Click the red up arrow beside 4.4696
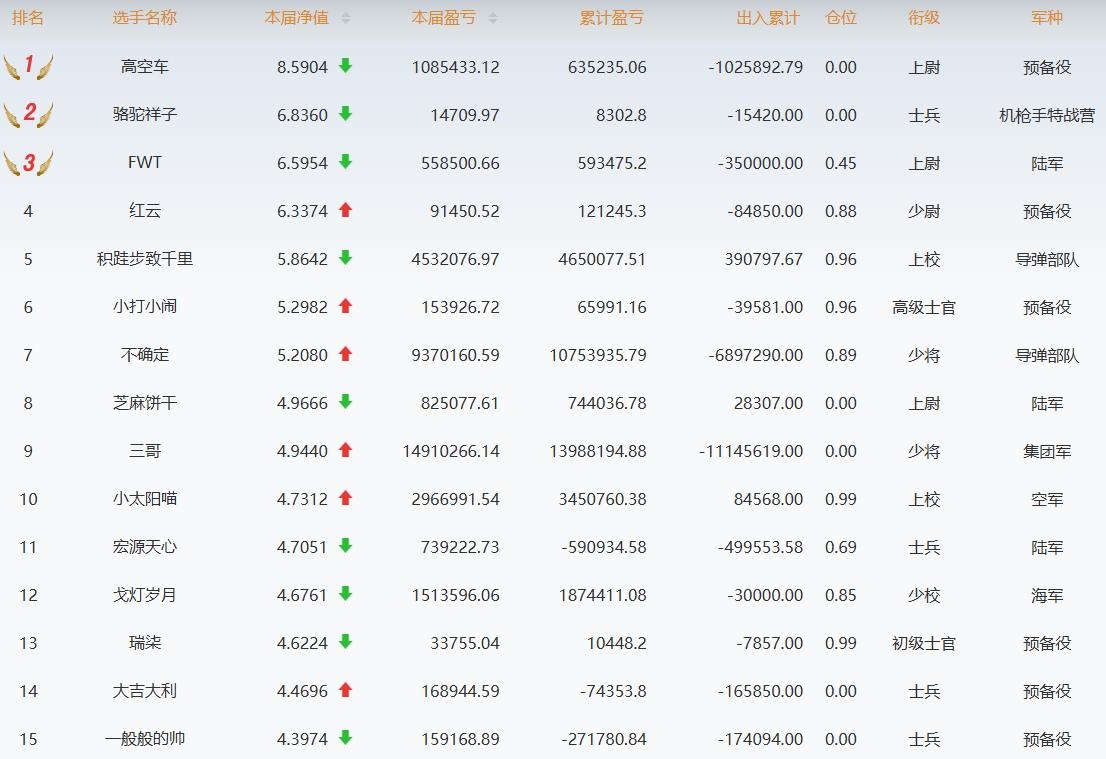1106x759 pixels. (346, 690)
